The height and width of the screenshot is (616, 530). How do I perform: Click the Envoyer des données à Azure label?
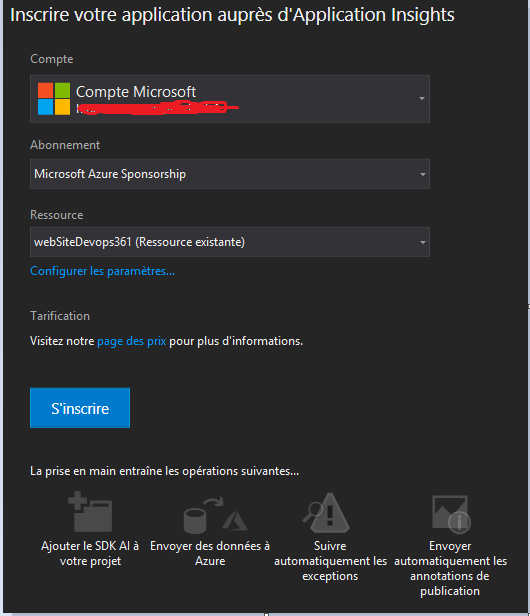(x=210, y=553)
